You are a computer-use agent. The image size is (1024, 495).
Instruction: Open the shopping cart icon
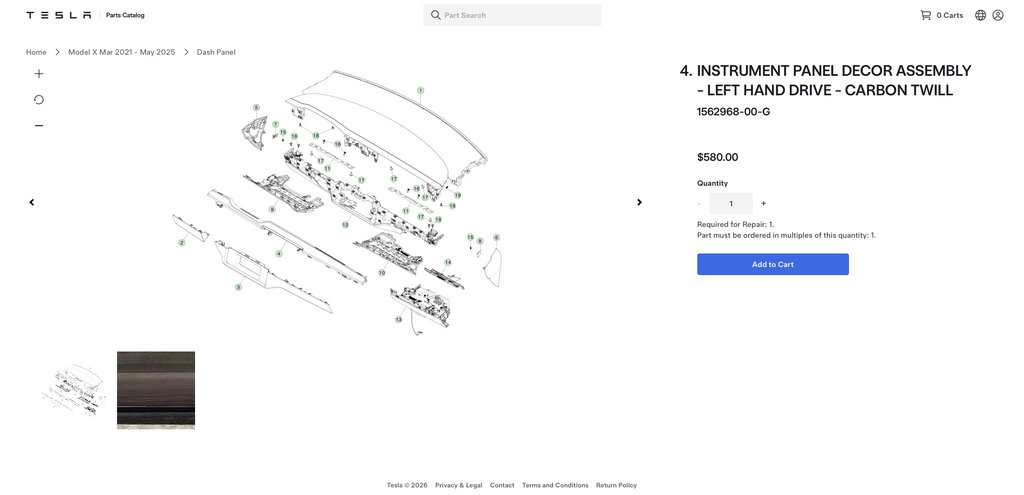coord(925,15)
